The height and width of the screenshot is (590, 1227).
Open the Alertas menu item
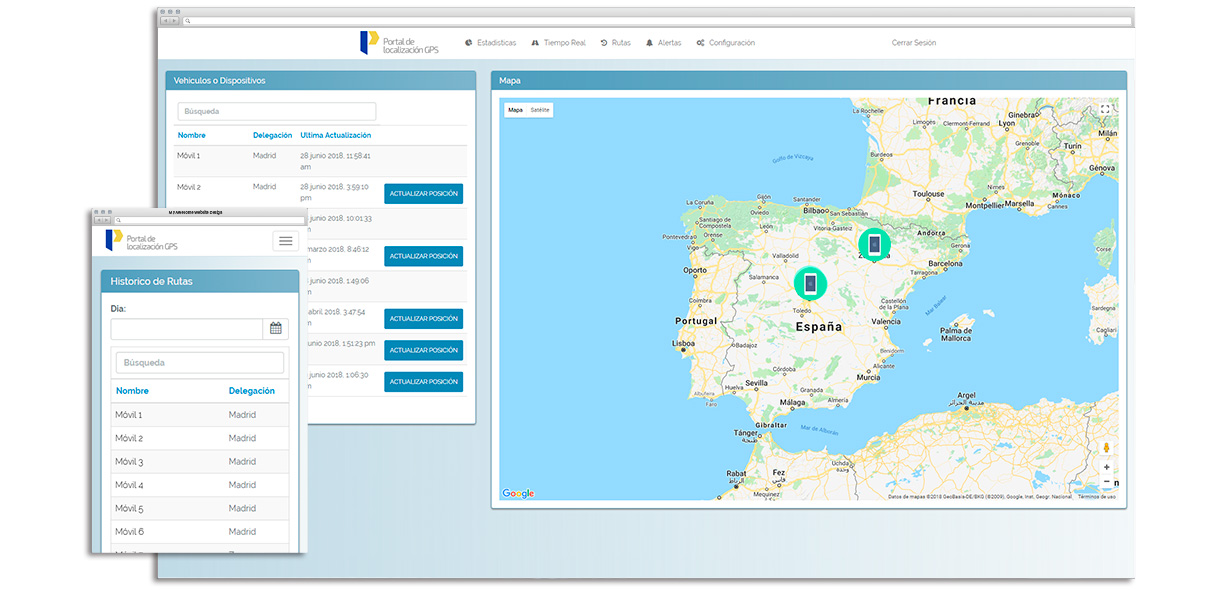tap(664, 43)
